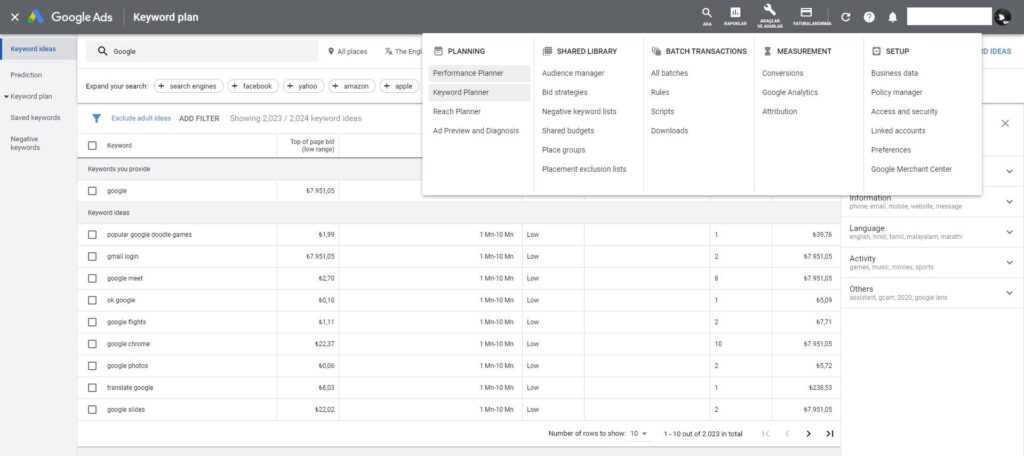Expand the Language refine category
Image resolution: width=1024 pixels, height=456 pixels.
(1010, 232)
